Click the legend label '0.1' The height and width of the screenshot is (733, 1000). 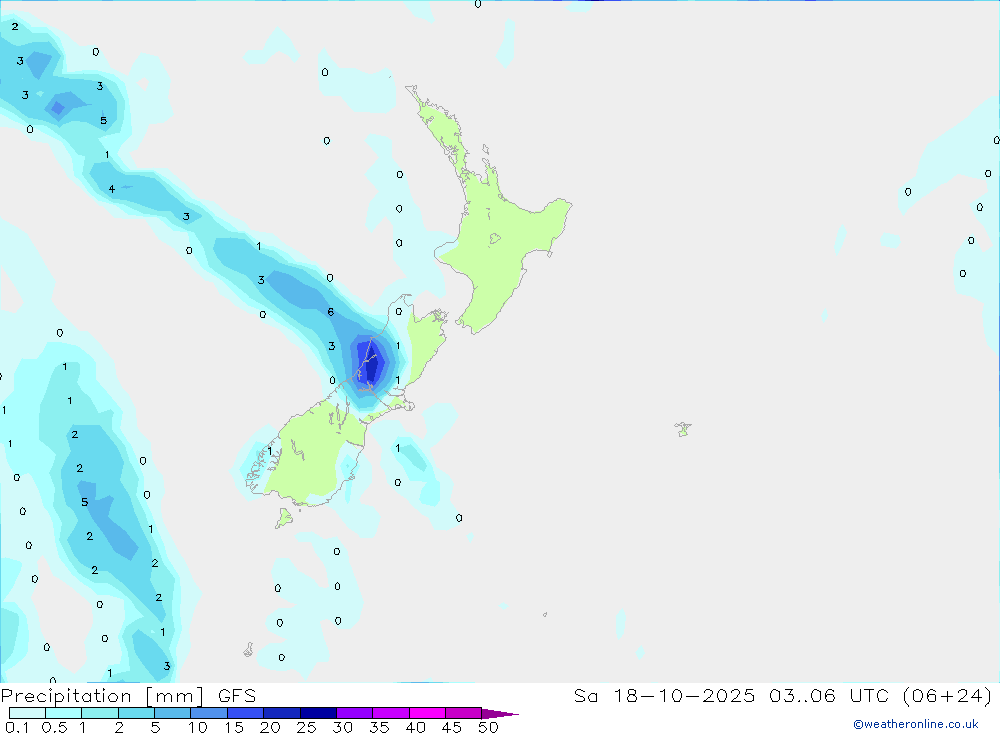pos(17,727)
